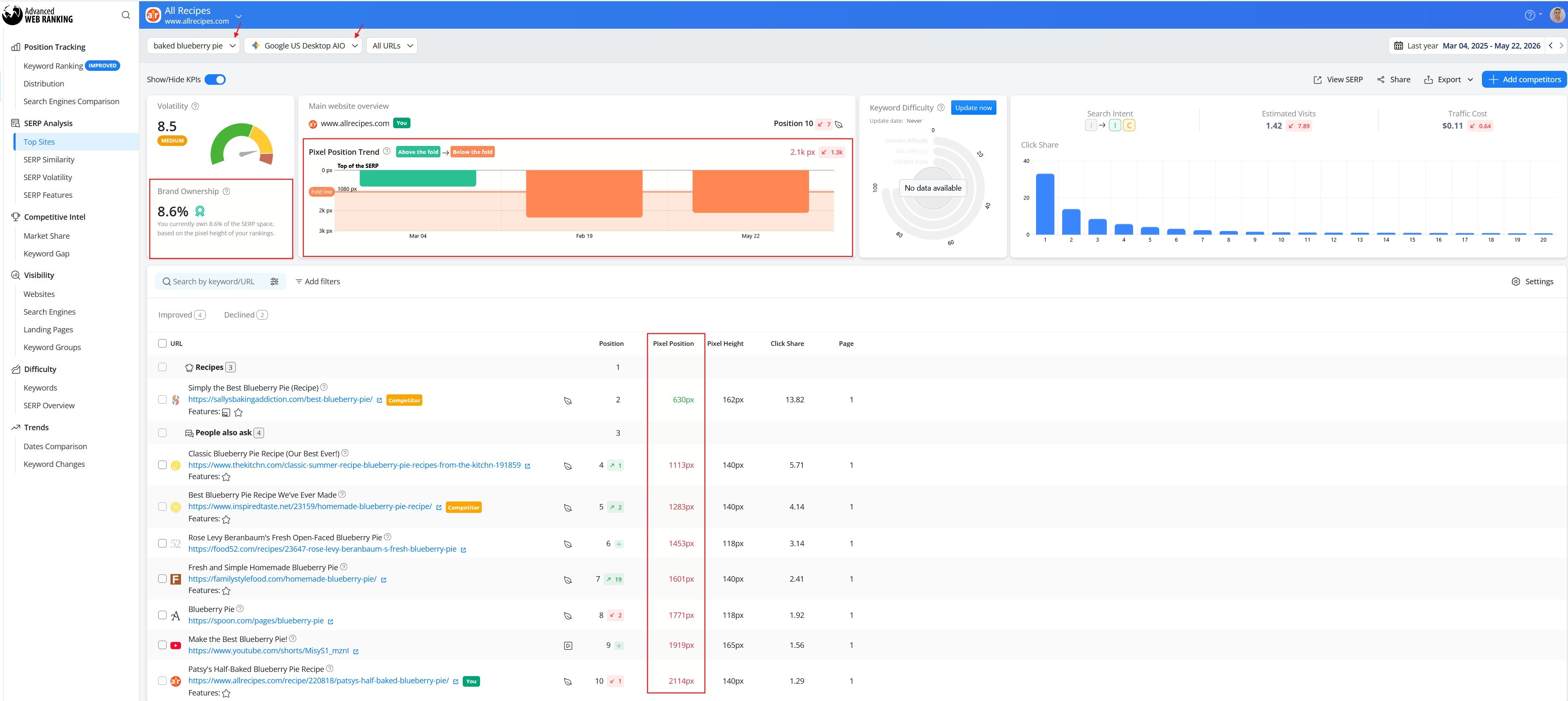Click the green Above the fold legend badge

click(418, 152)
